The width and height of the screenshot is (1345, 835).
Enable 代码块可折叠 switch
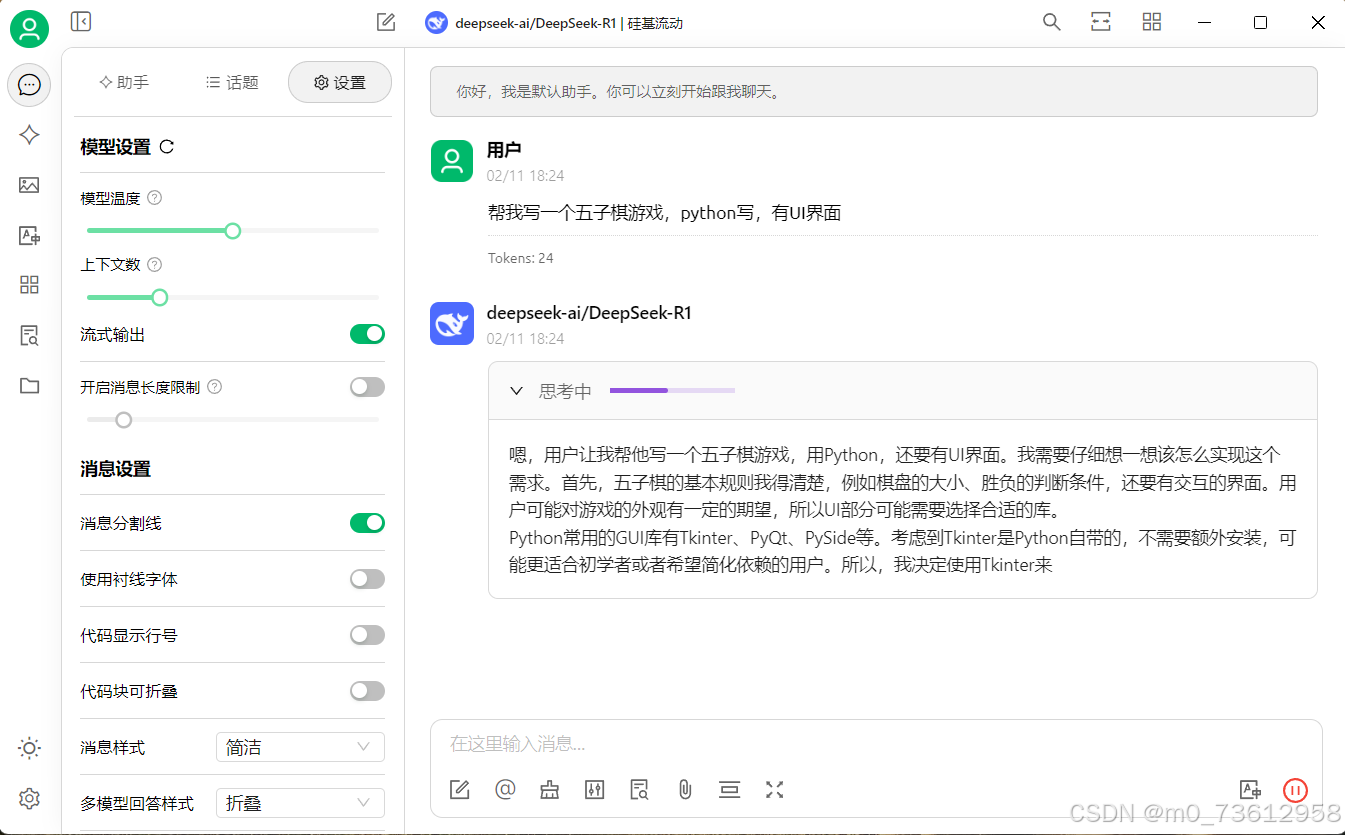tap(367, 691)
